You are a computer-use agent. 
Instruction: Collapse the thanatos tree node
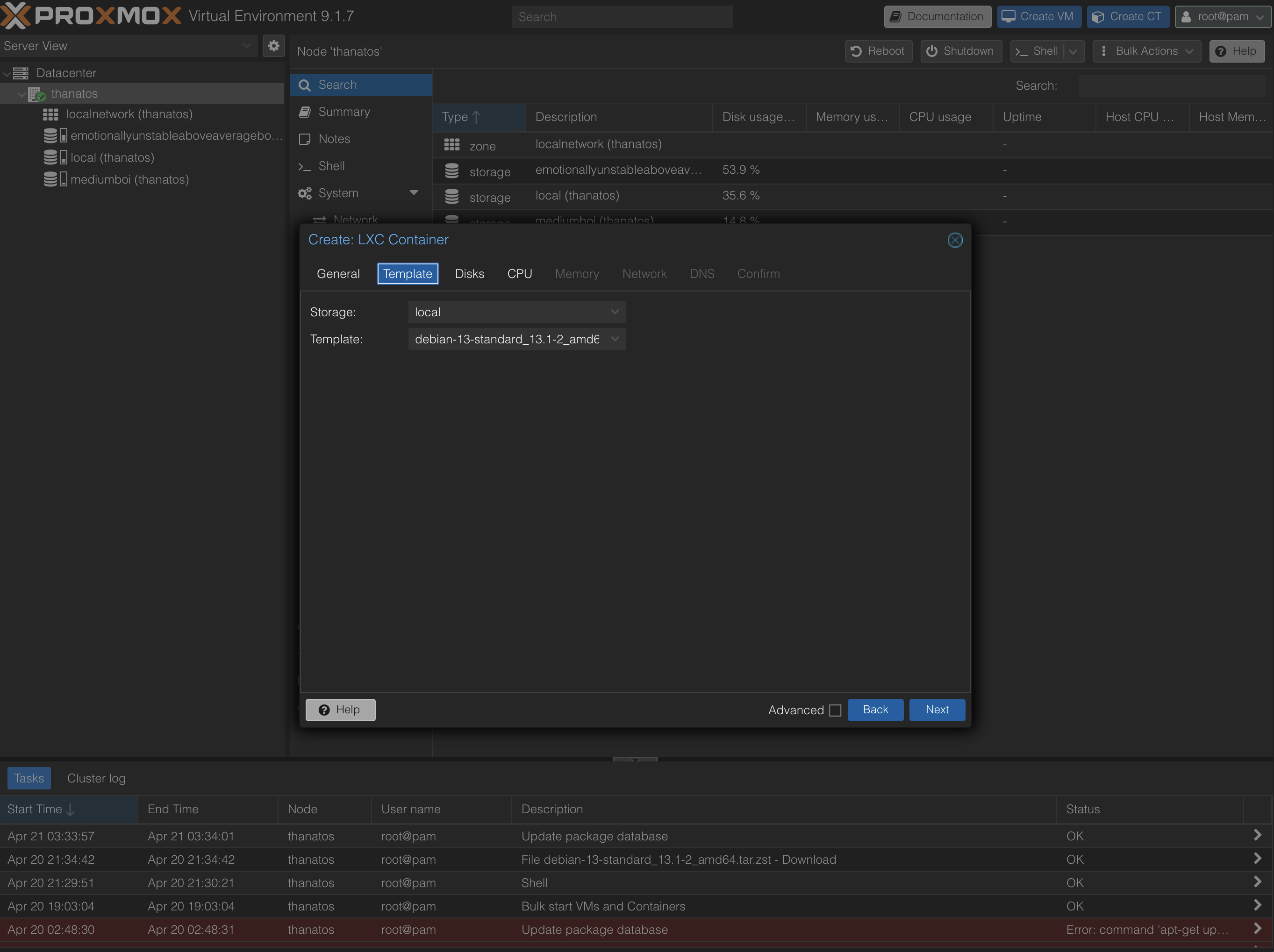21,94
